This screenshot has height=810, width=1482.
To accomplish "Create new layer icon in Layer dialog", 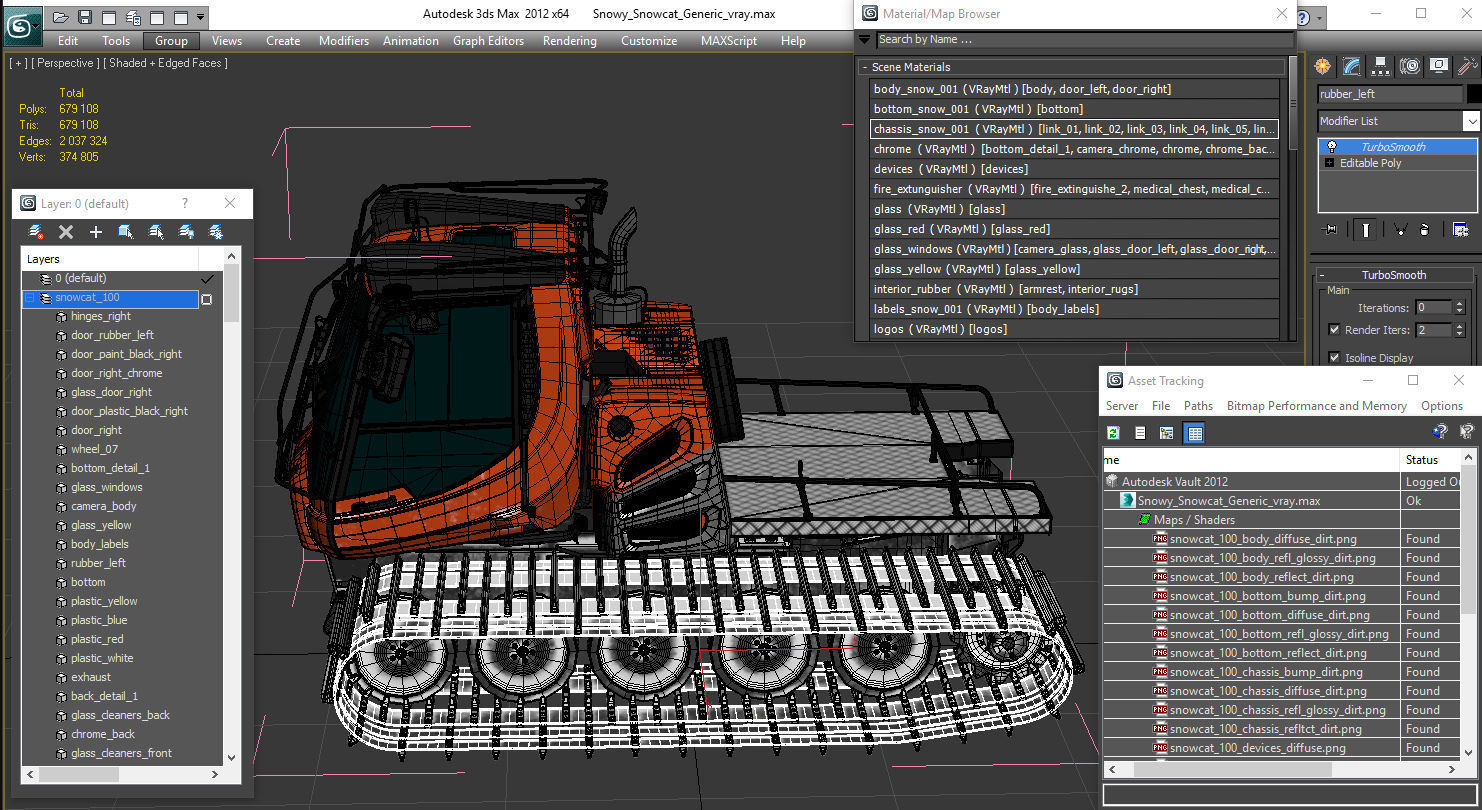I will coord(36,232).
